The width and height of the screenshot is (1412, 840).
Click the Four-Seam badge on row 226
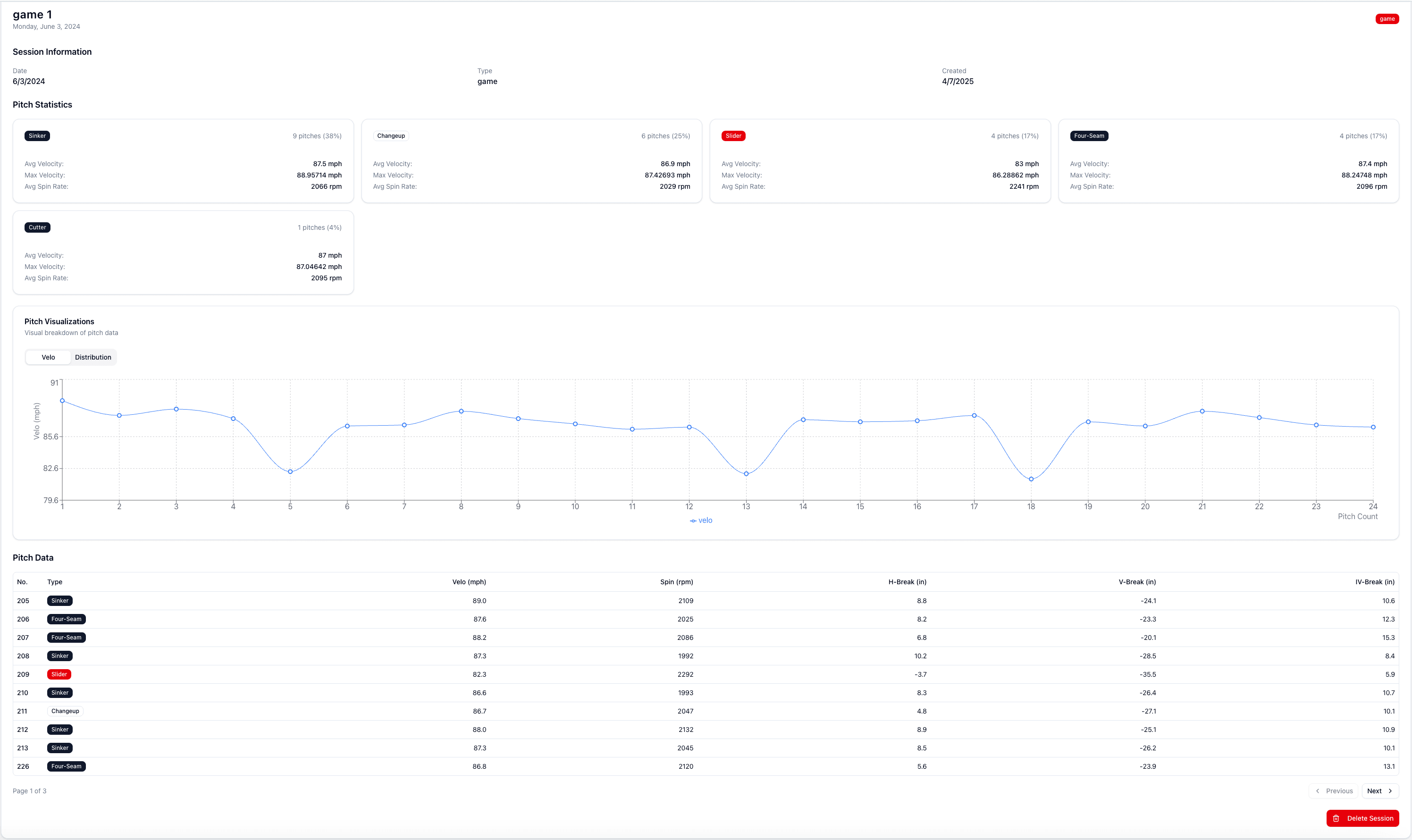point(66,766)
